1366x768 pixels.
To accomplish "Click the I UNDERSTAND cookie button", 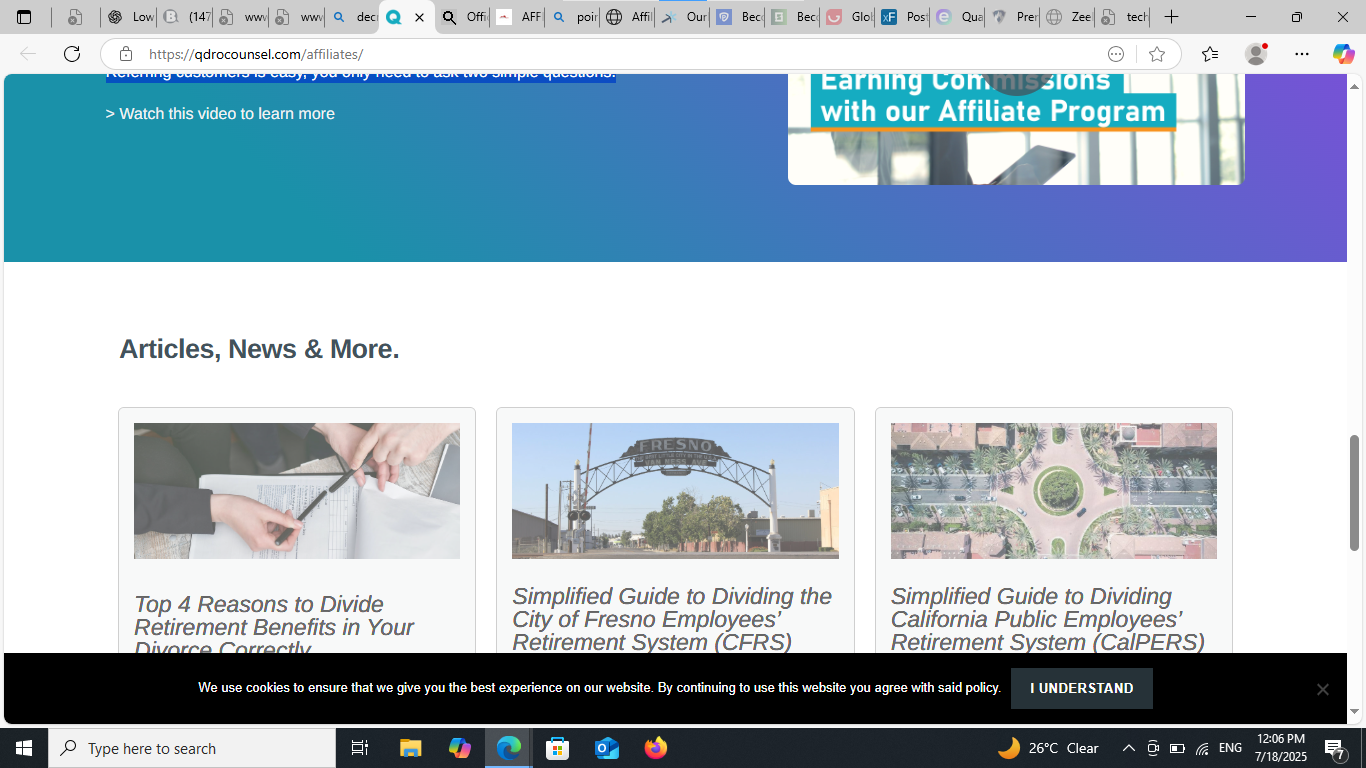I will tap(1082, 689).
